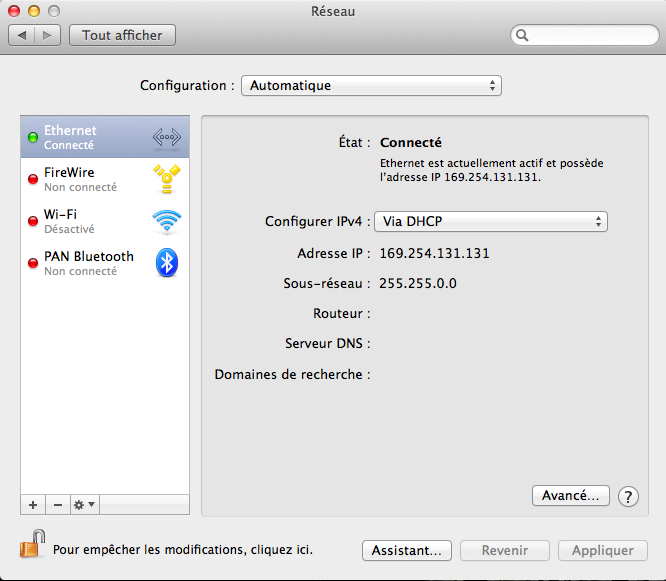Click the Appliquer button

[603, 551]
